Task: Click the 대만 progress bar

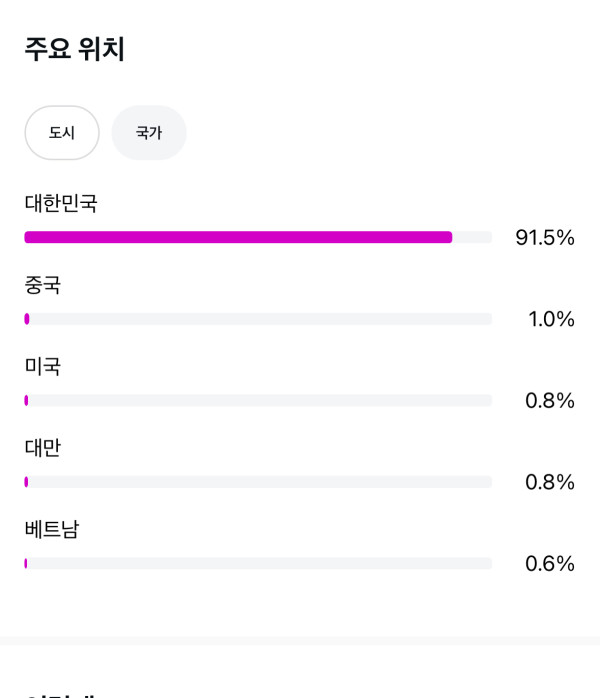Action: click(x=258, y=482)
